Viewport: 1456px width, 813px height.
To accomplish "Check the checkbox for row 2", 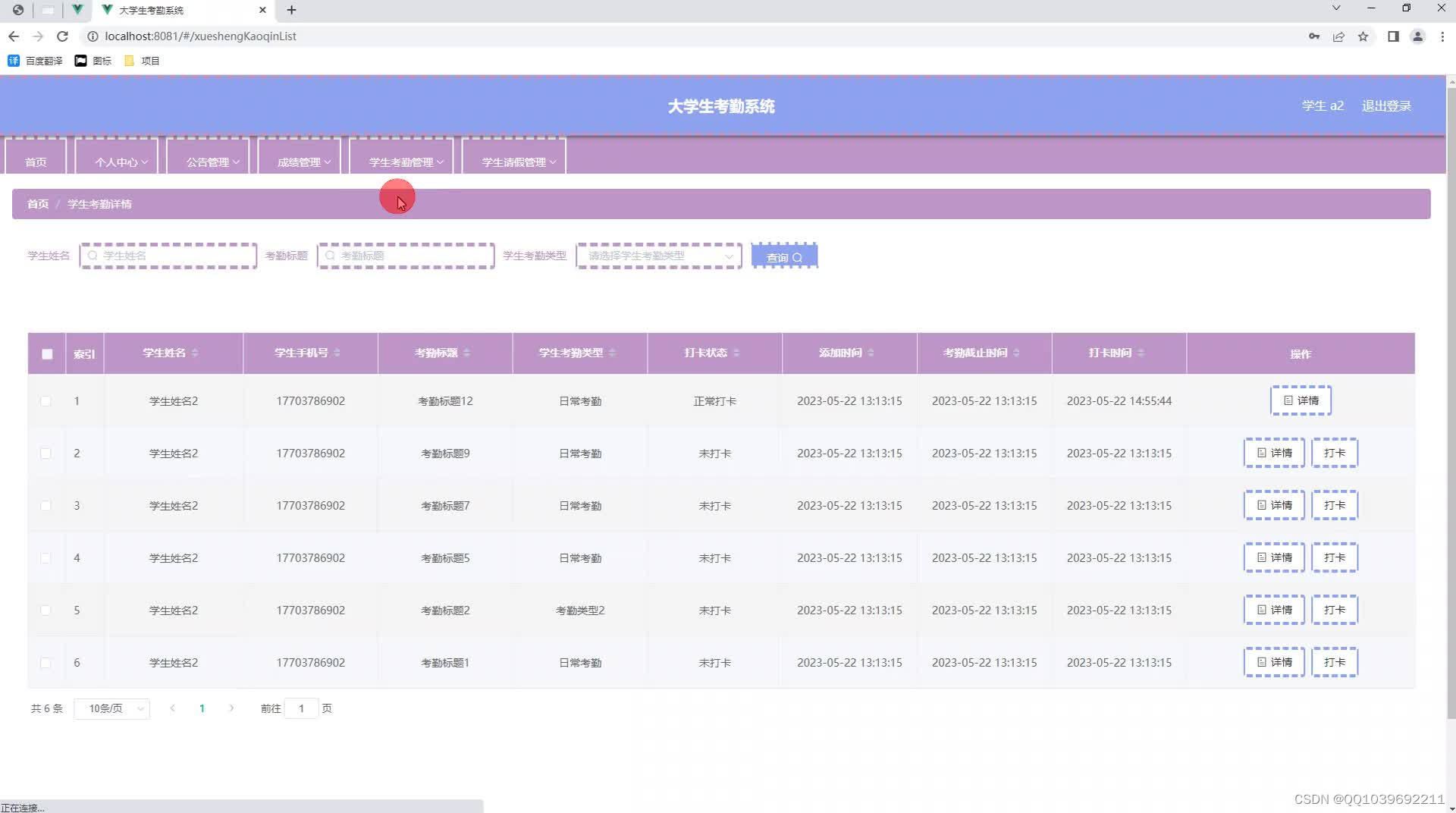I will pyautogui.click(x=45, y=454).
